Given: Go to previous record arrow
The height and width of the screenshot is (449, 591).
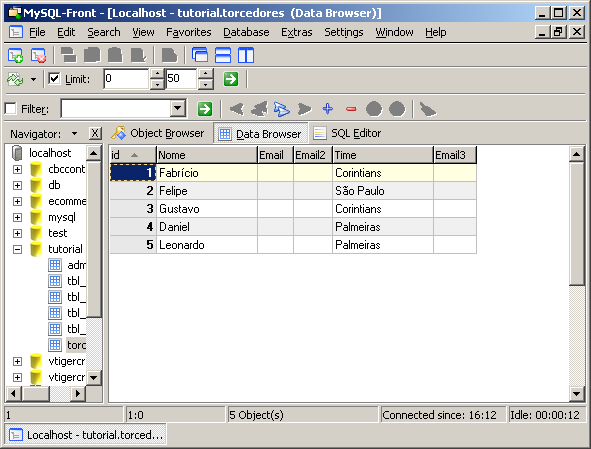Looking at the screenshot, I should click(259, 109).
